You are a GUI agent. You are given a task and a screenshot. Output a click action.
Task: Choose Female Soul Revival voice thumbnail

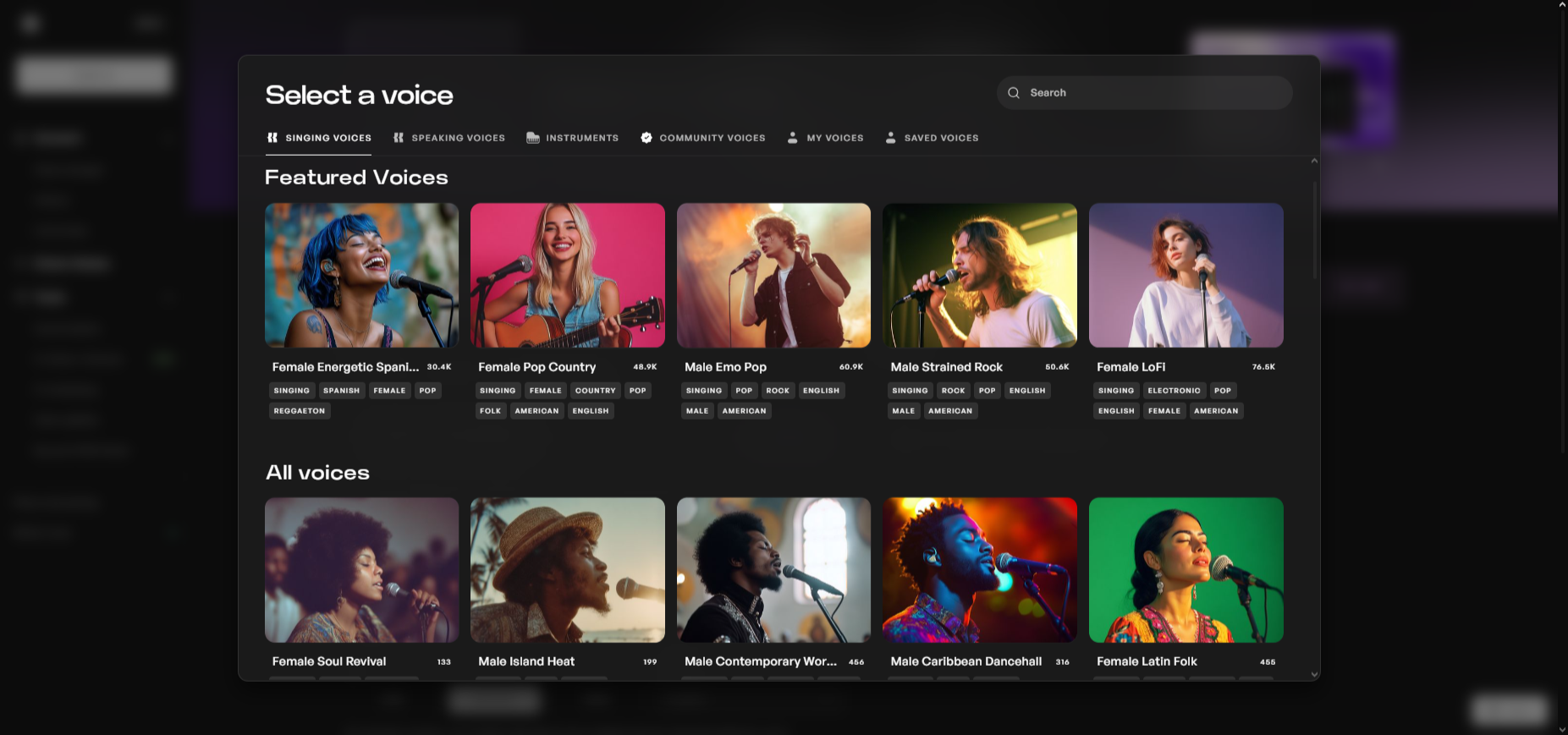pyautogui.click(x=362, y=570)
